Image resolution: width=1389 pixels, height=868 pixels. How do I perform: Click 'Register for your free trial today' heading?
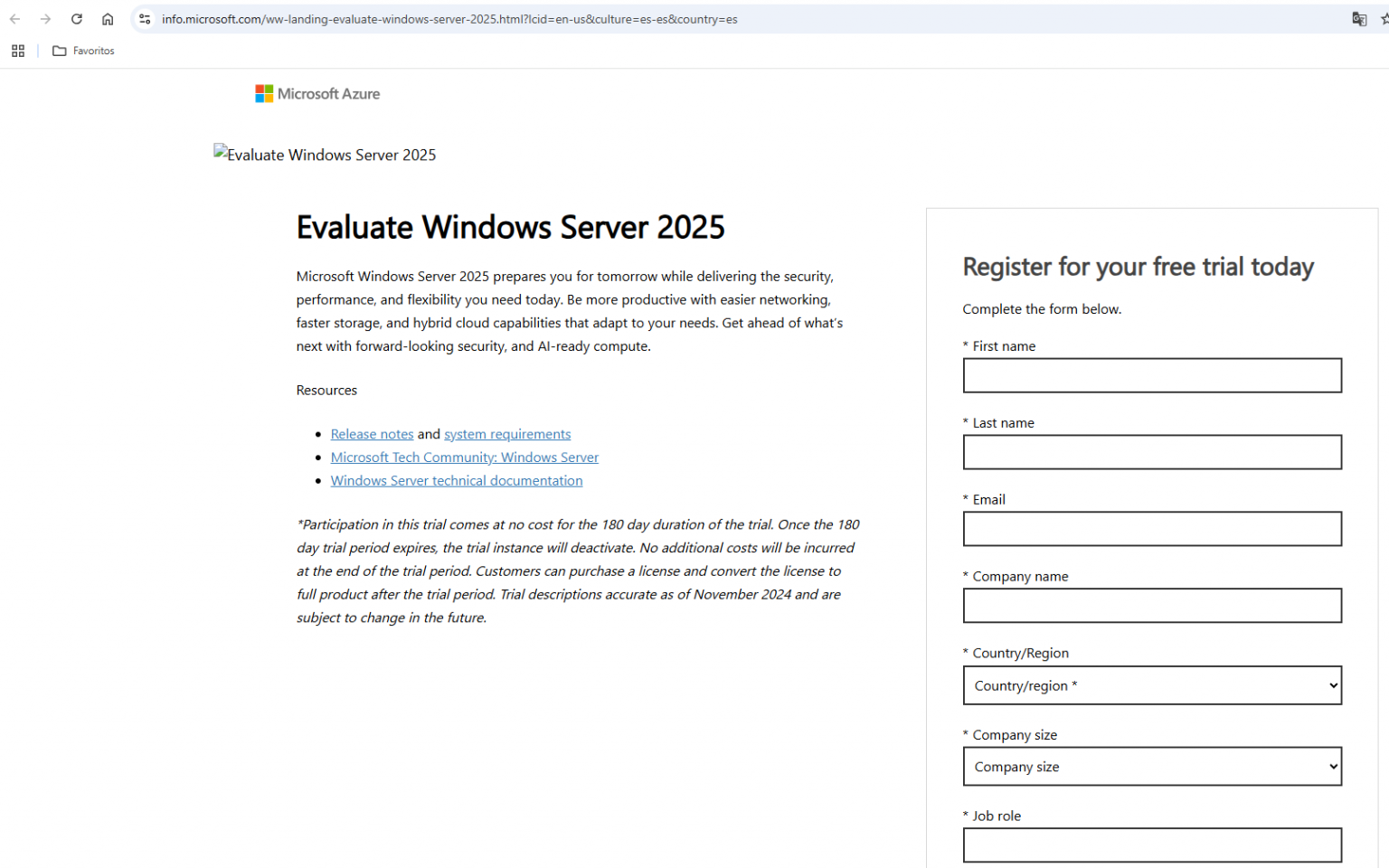[x=1138, y=267]
